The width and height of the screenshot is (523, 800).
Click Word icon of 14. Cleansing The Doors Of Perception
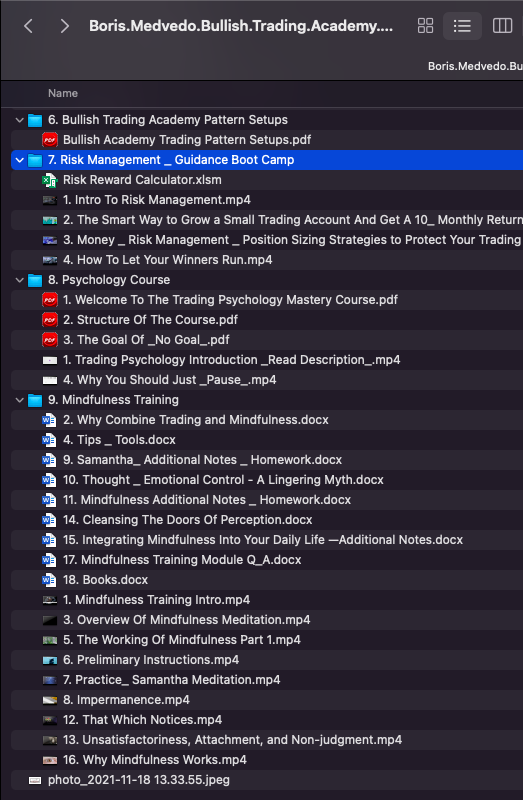pyautogui.click(x=49, y=520)
